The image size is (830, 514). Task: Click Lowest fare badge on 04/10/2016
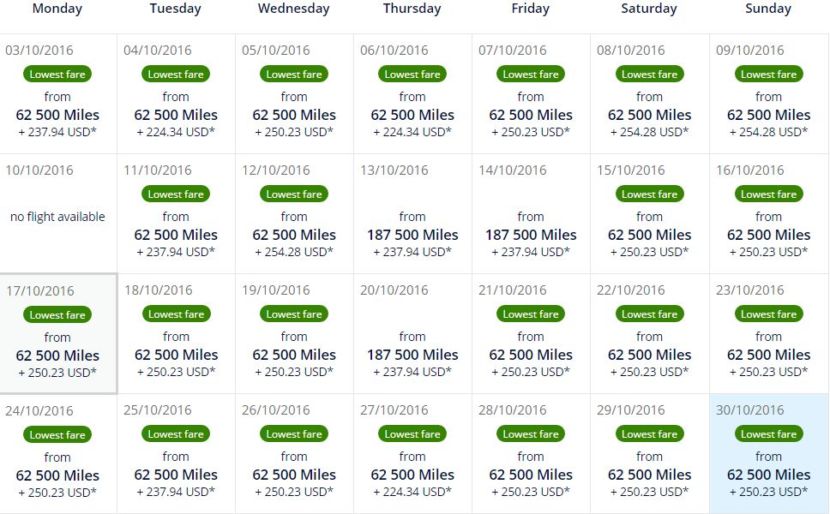click(x=176, y=74)
